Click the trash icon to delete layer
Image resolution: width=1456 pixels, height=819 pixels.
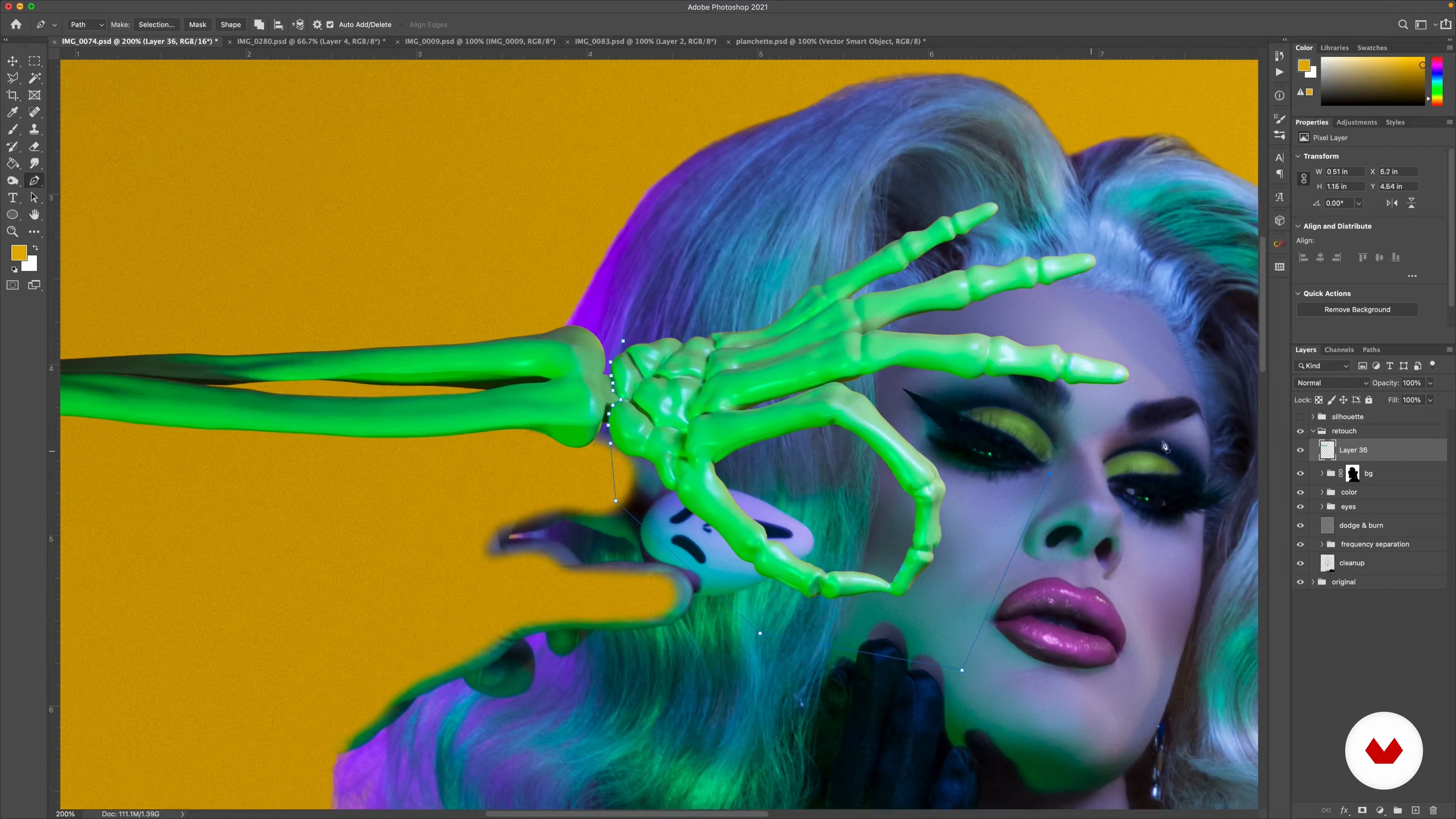pos(1433,810)
